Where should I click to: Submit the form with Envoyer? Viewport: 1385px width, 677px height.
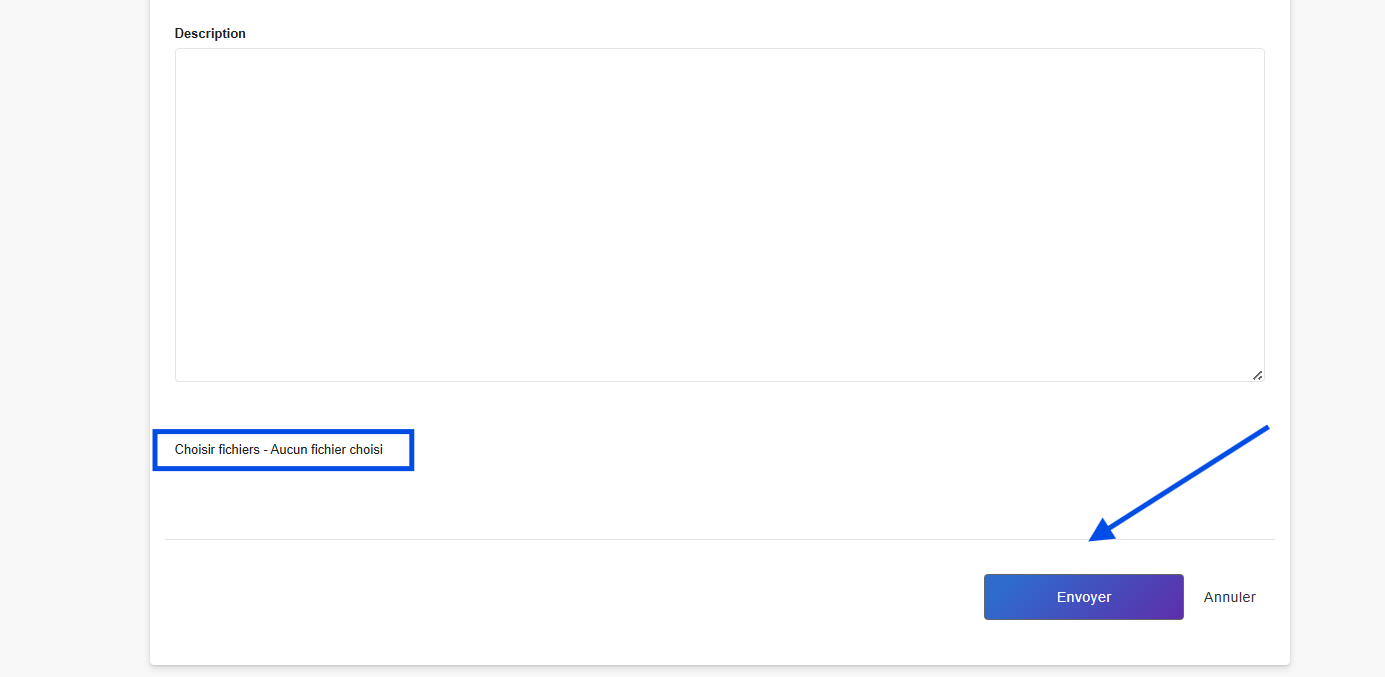(1083, 597)
